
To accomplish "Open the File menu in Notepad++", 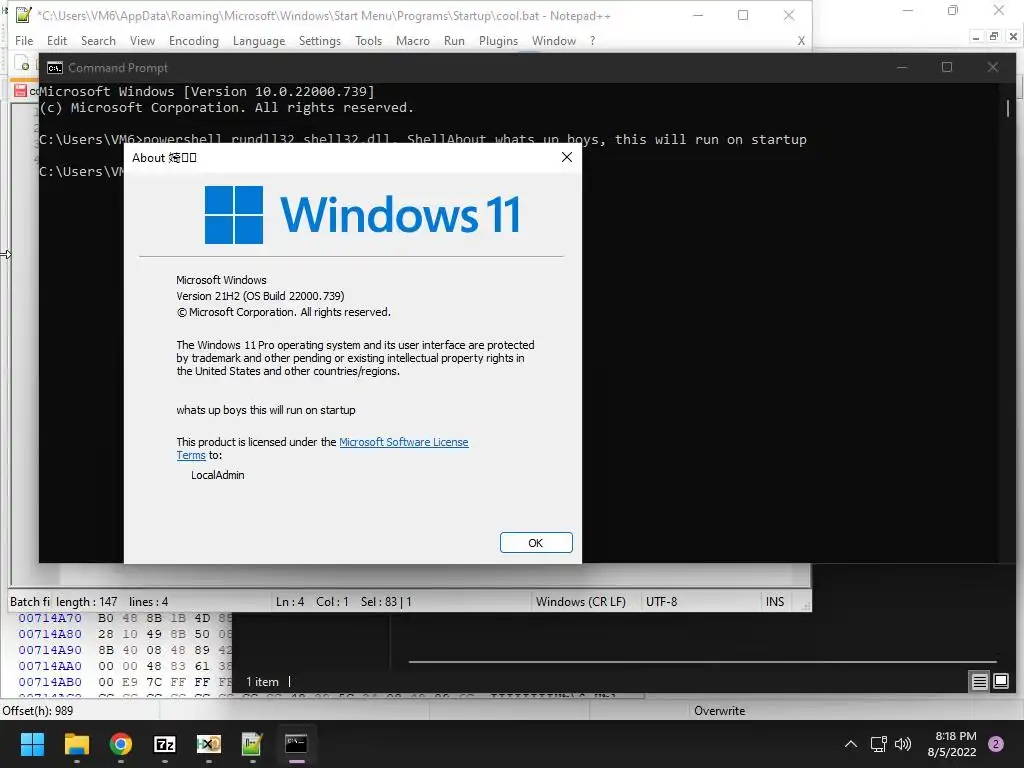I will (24, 40).
